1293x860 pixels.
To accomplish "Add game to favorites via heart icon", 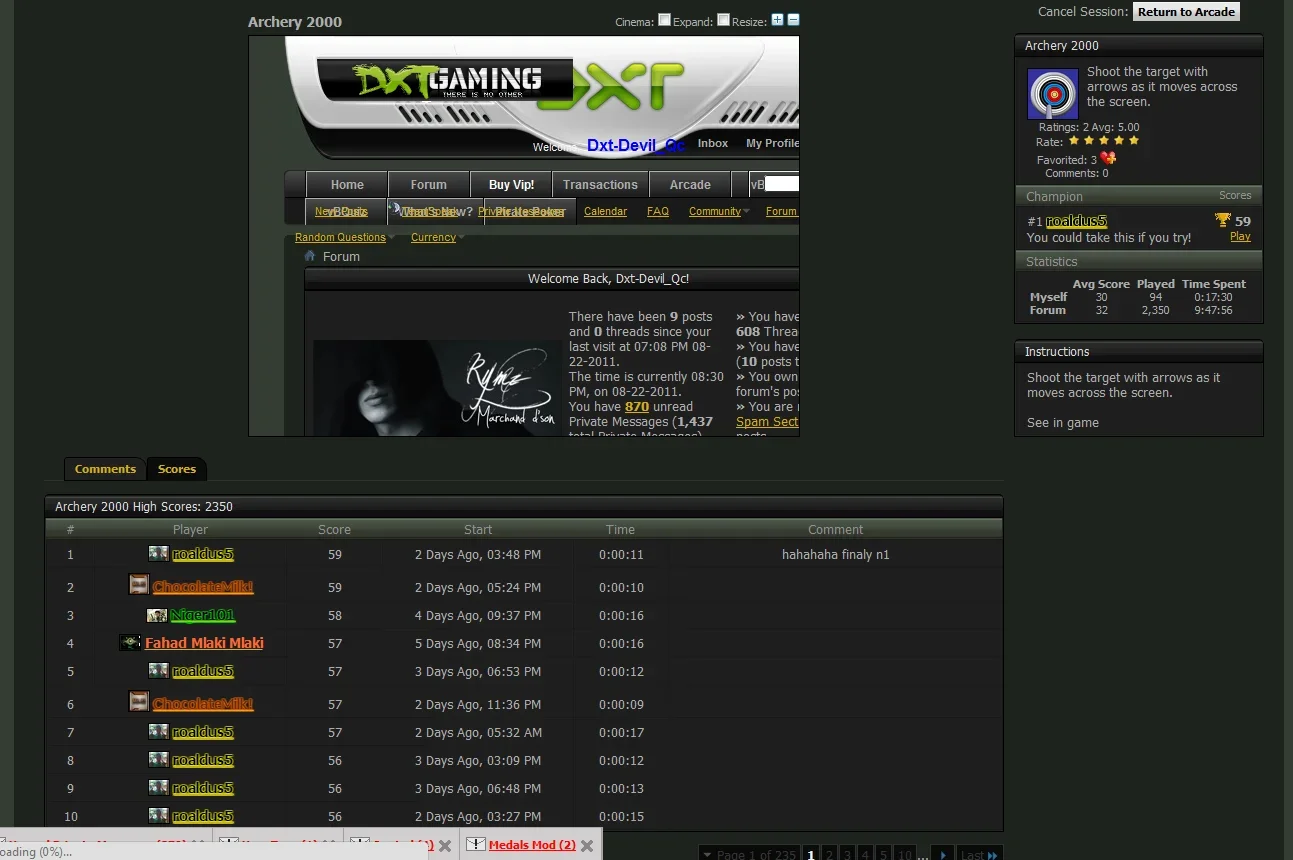I will (1108, 159).
